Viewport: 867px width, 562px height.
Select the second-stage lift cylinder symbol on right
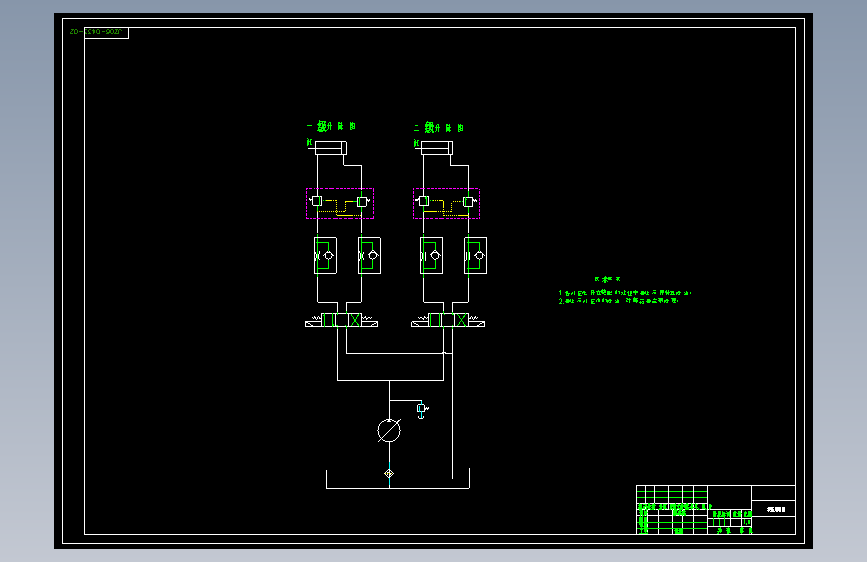coord(434,148)
